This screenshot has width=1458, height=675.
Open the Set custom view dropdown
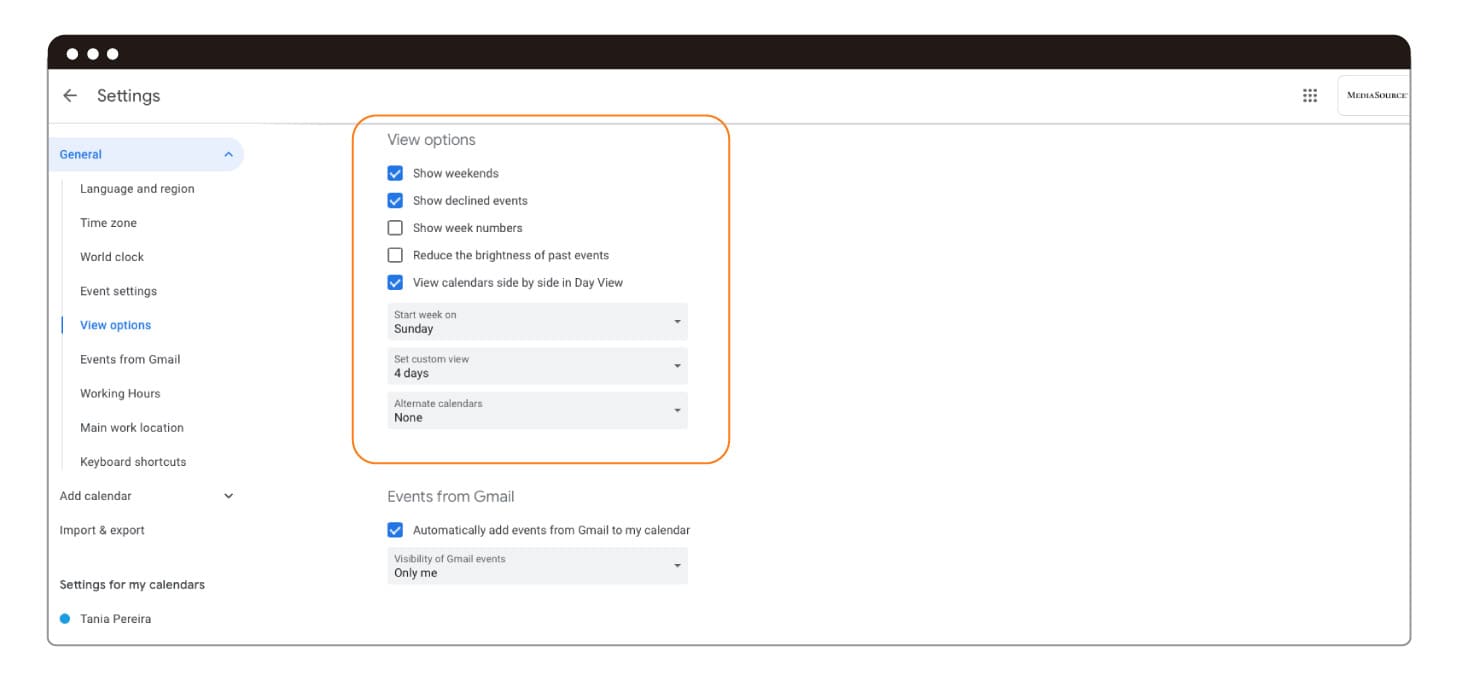coord(537,366)
